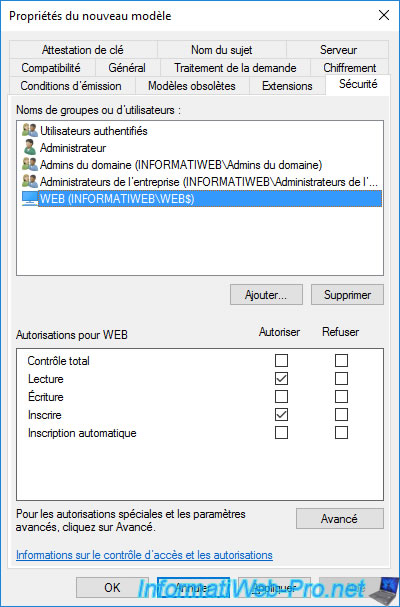Open the Nom du sujet tab
Screen dimensions: 400x607
[221, 50]
